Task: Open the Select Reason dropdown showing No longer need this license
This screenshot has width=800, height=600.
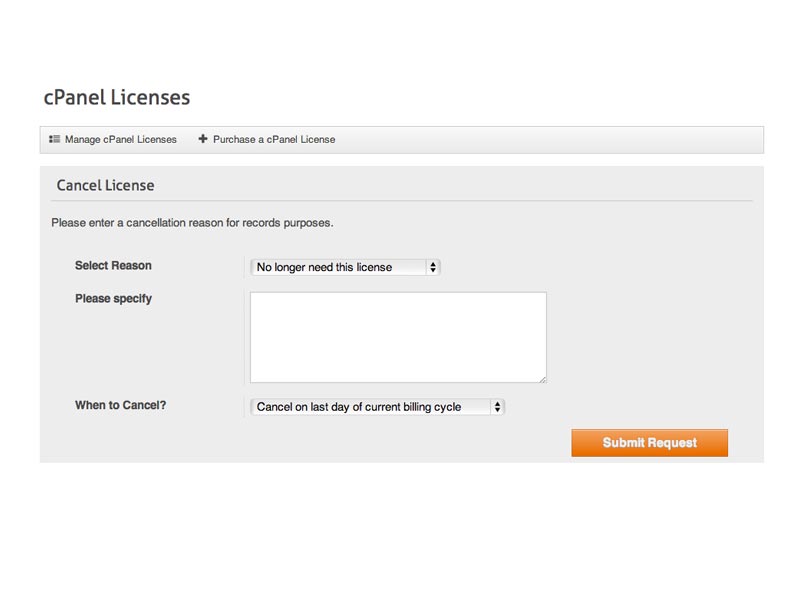Action: [345, 267]
